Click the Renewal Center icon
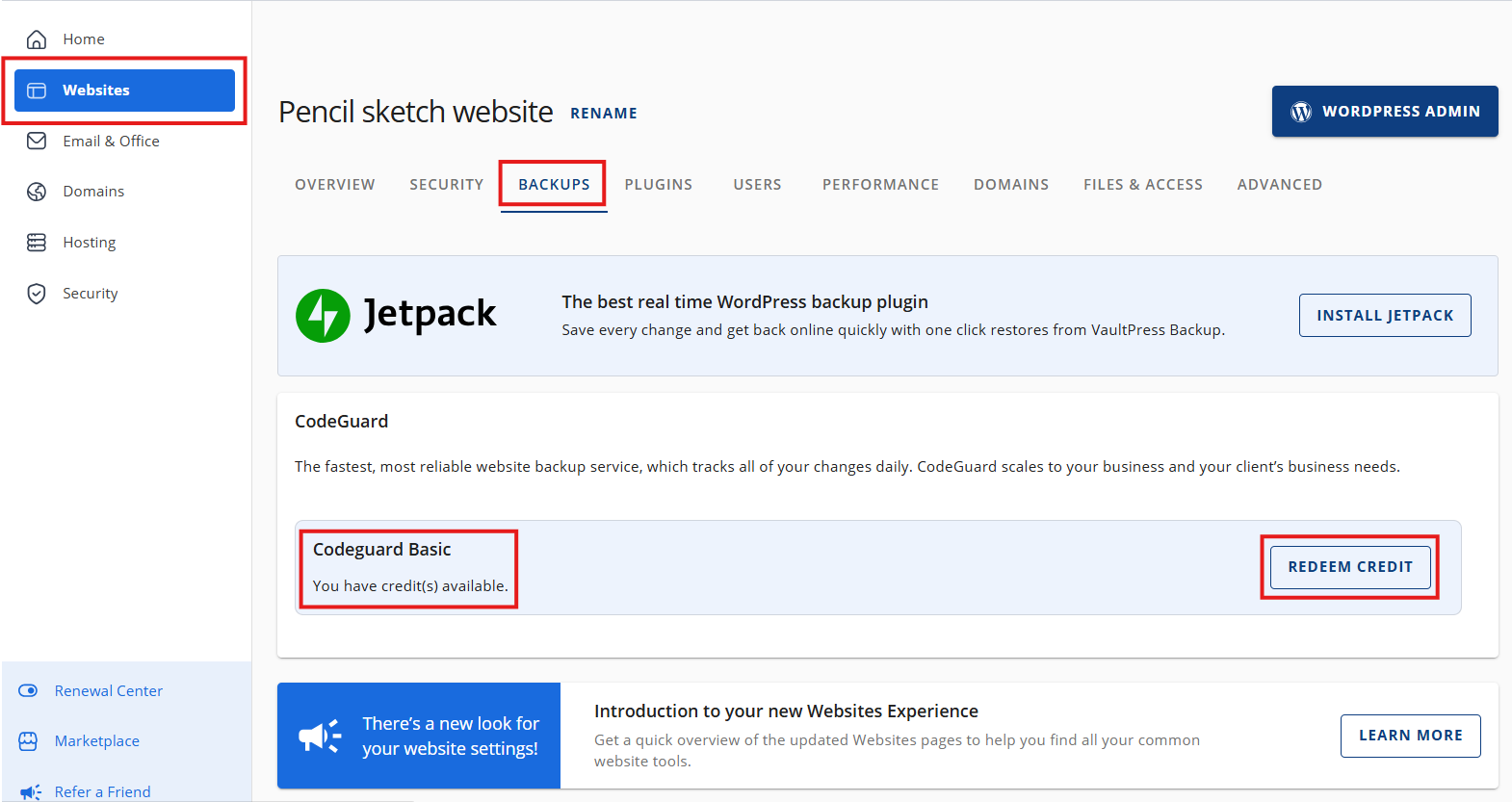Viewport: 1512px width, 802px height. tap(28, 691)
